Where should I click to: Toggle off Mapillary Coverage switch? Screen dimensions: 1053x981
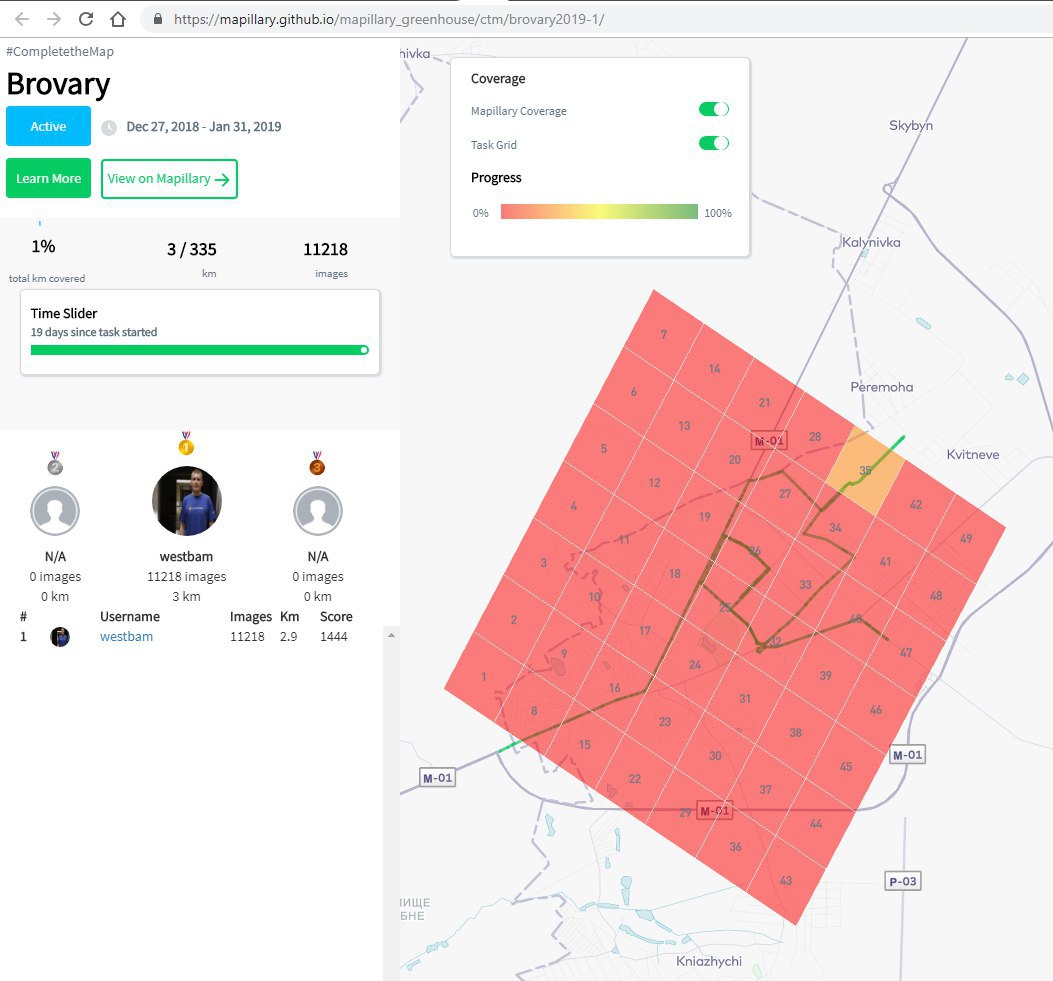pos(714,109)
